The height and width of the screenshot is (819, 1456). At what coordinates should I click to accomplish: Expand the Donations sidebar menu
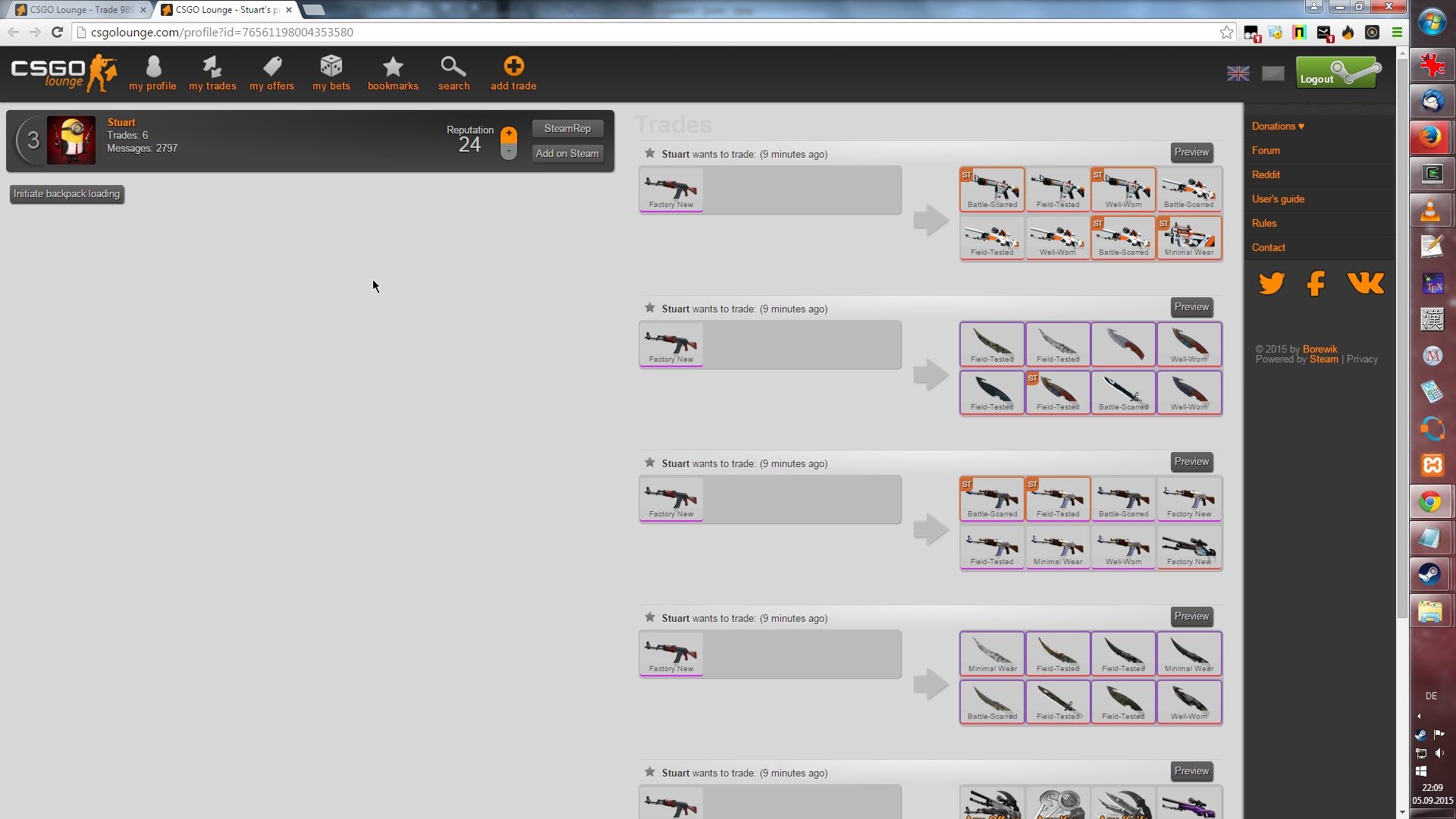click(1278, 127)
